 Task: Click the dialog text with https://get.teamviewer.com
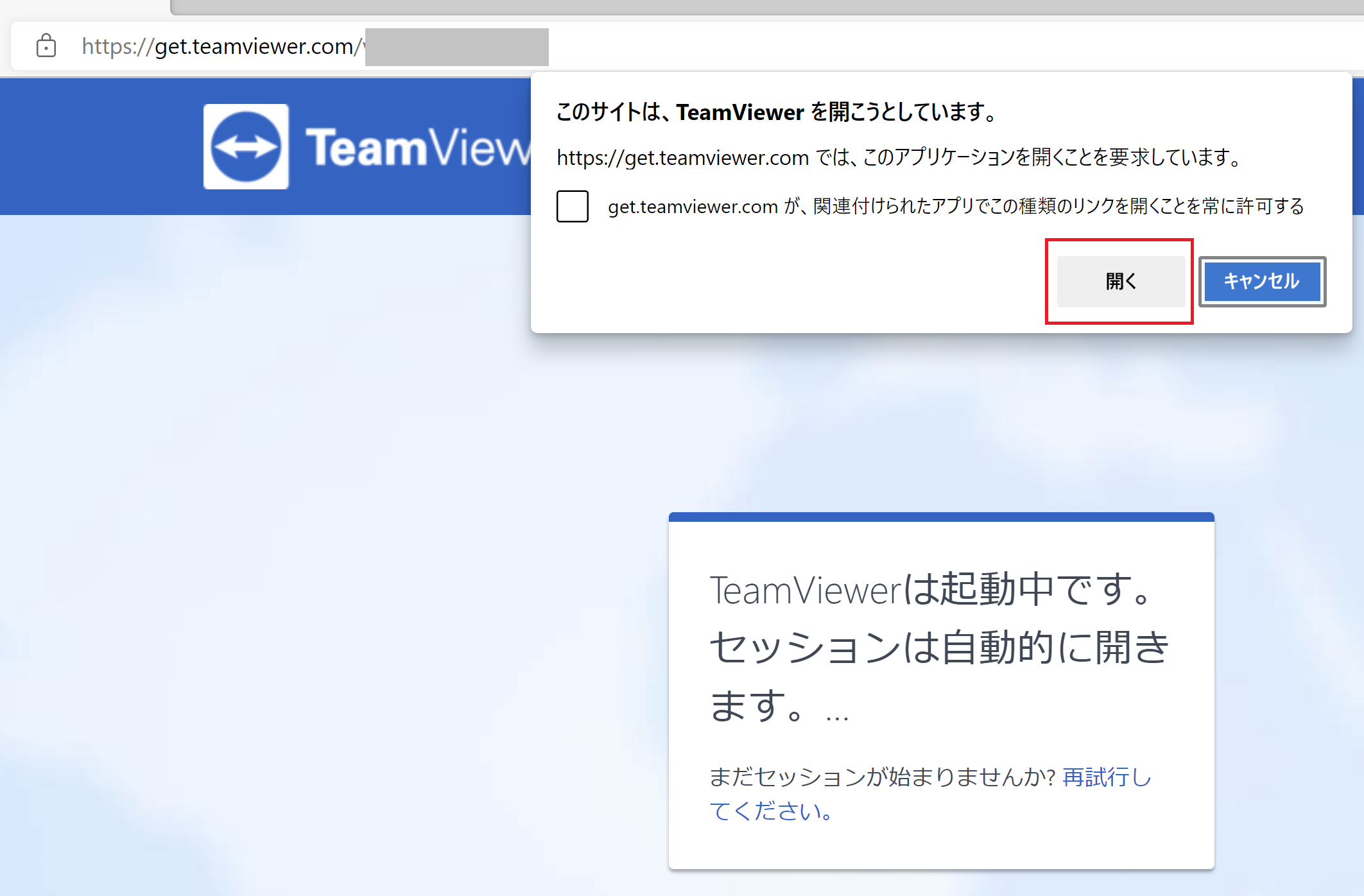[899, 157]
